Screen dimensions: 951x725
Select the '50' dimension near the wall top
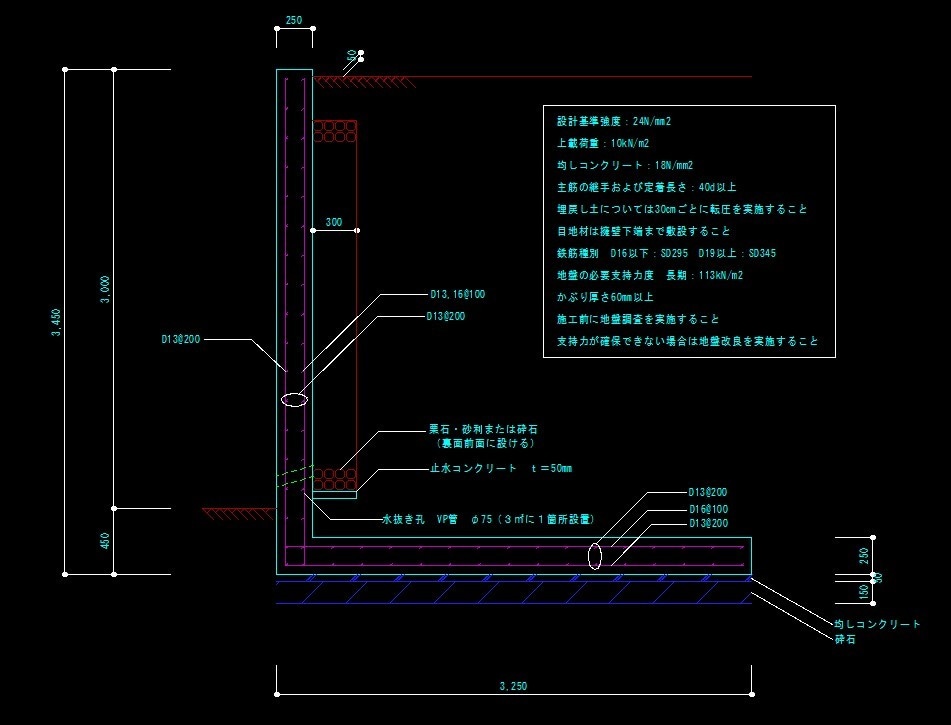[351, 56]
